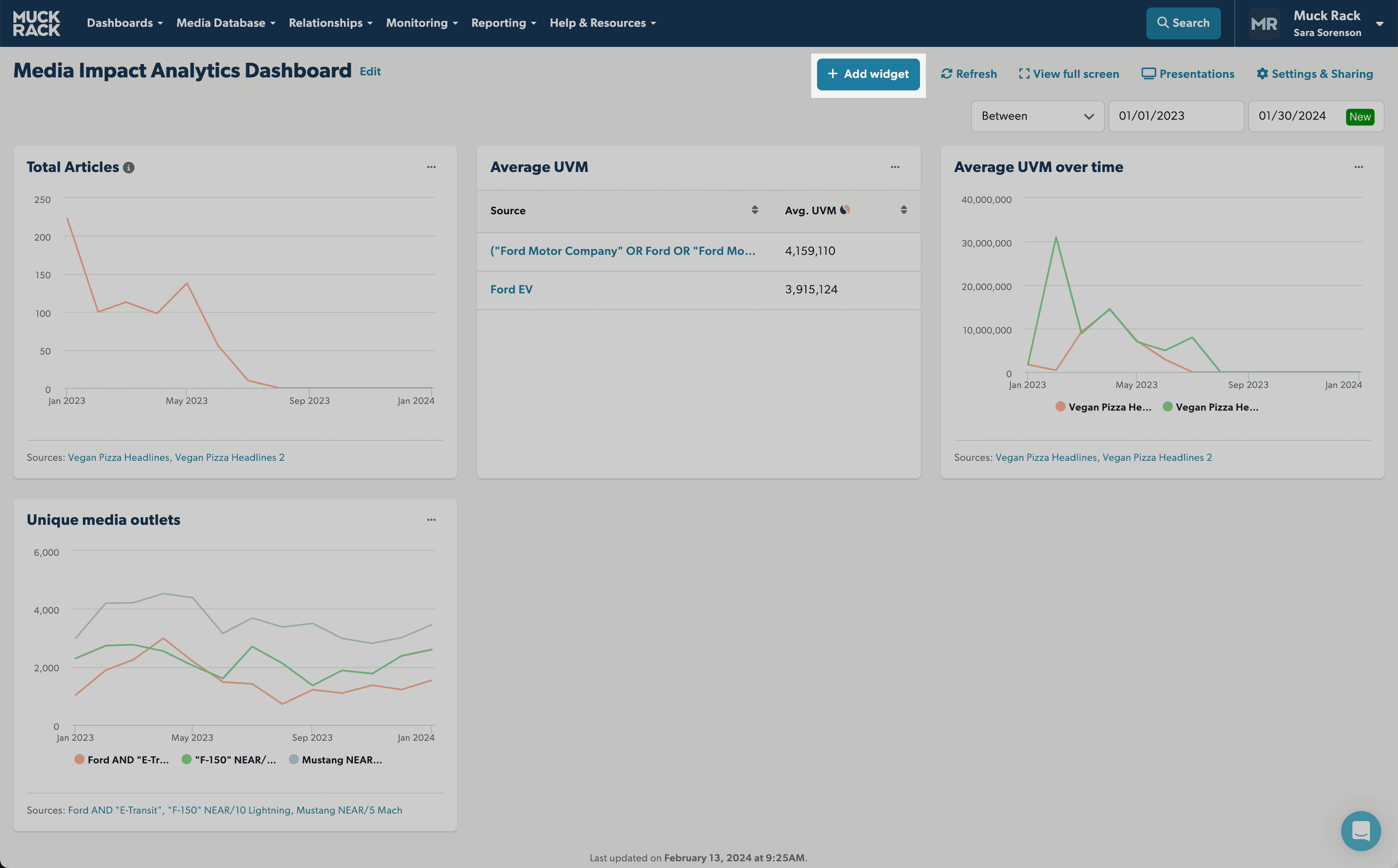1398x868 pixels.
Task: Open the Reporting menu
Action: [504, 23]
